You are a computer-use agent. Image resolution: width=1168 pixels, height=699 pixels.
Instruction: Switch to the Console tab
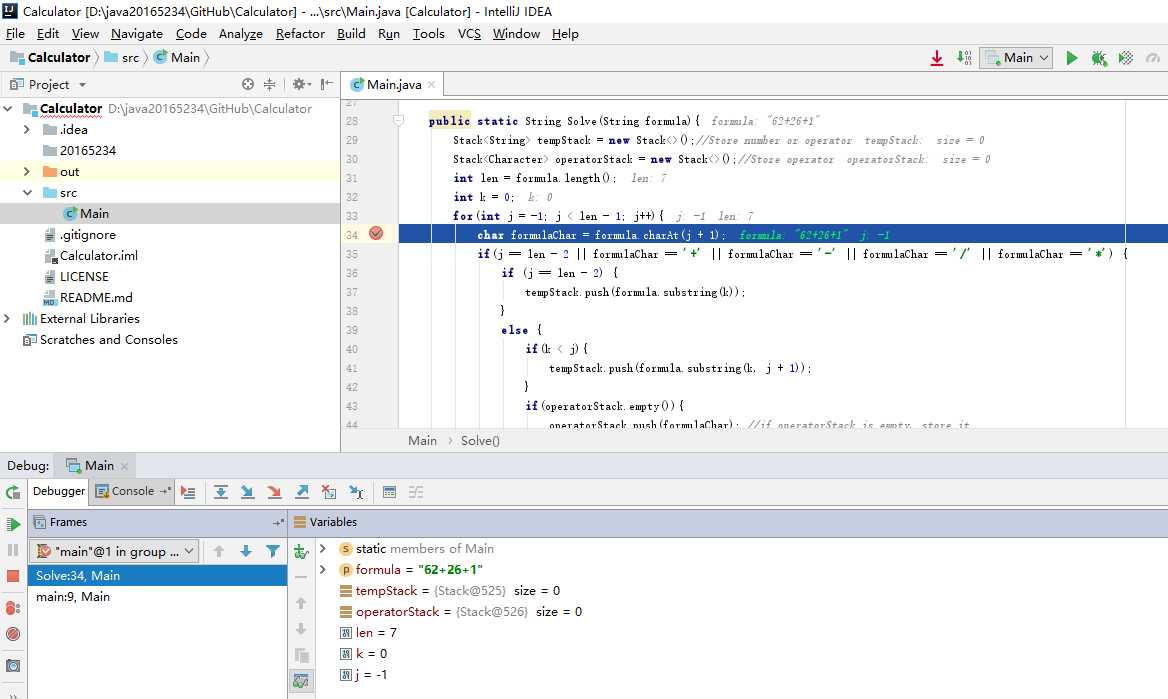click(133, 491)
